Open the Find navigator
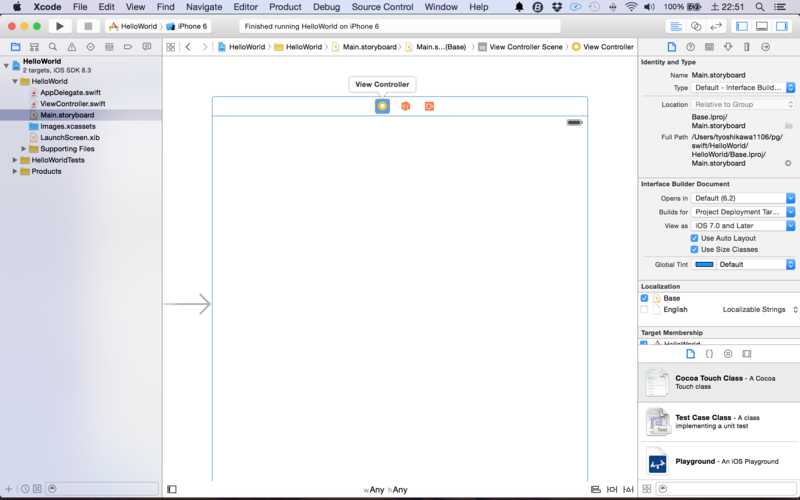 [53, 47]
